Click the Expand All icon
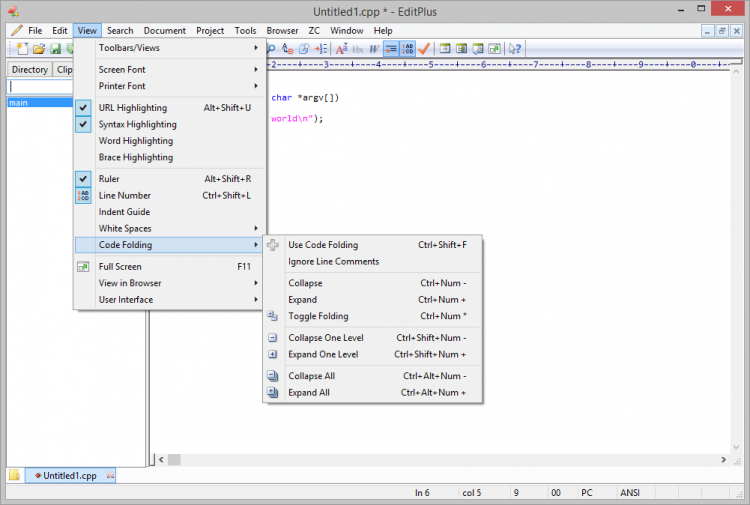Image resolution: width=750 pixels, height=505 pixels. pyautogui.click(x=273, y=393)
